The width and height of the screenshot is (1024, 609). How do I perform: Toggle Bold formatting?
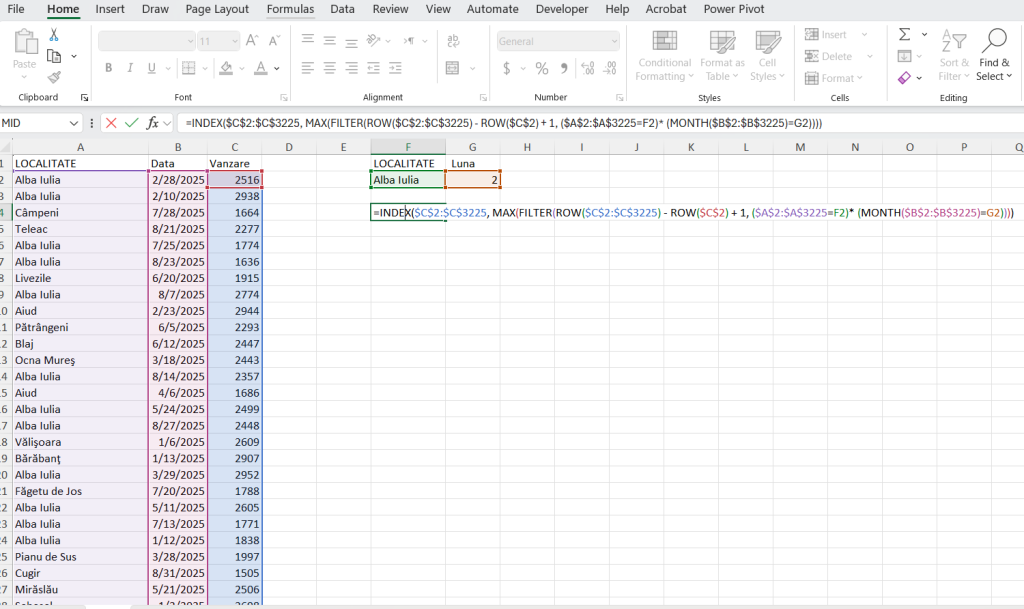coord(108,68)
